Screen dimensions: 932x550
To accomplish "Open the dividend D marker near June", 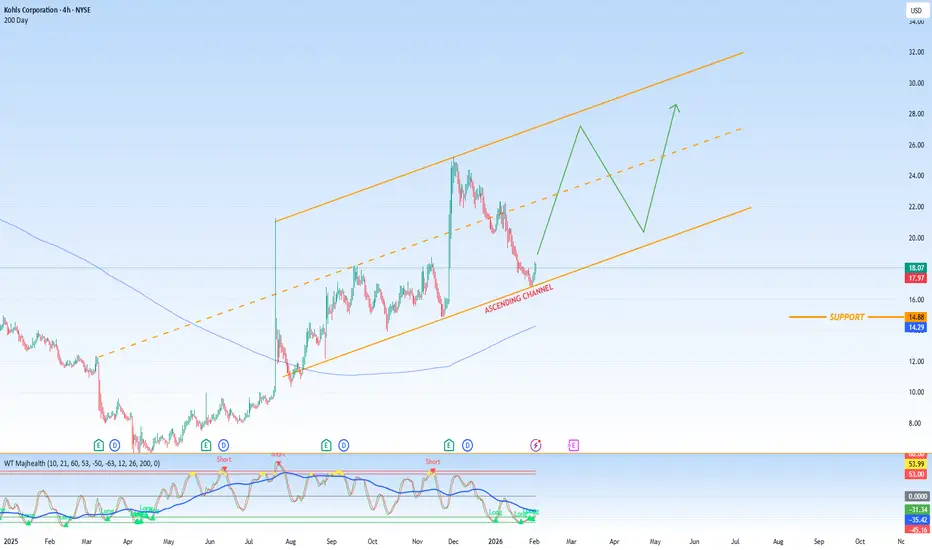I will (223, 445).
